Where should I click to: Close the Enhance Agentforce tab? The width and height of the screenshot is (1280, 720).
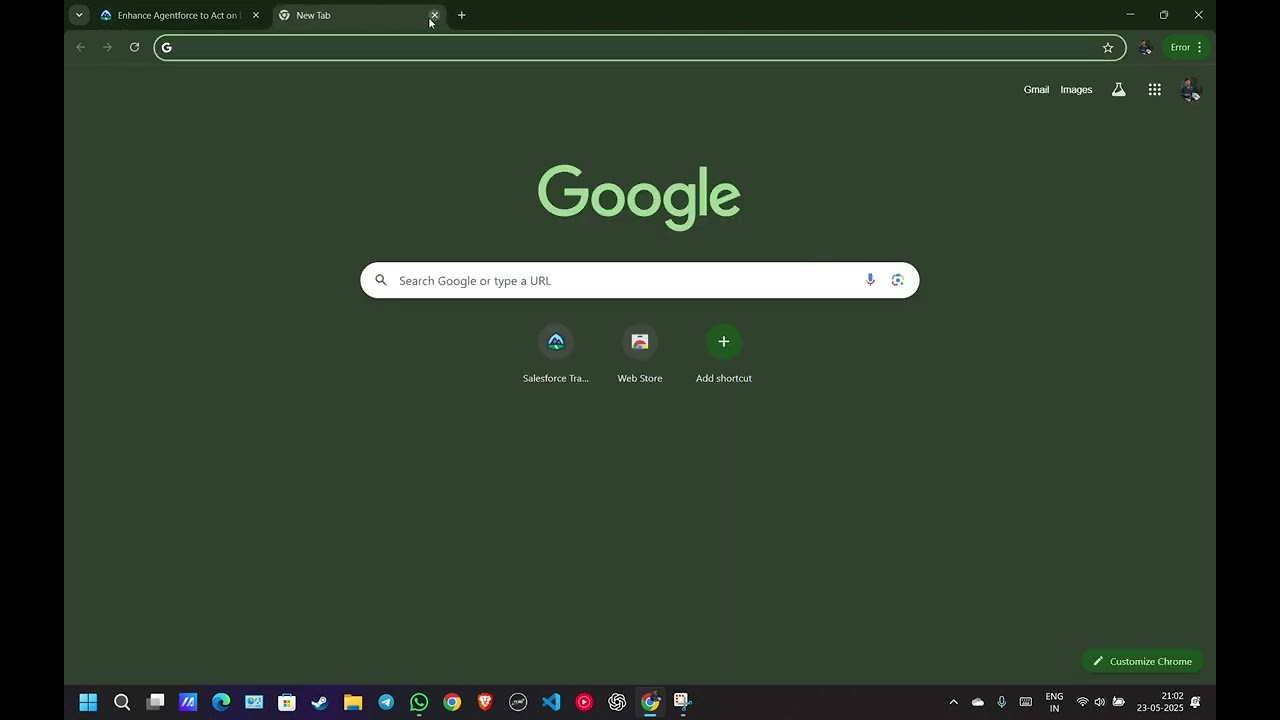point(256,15)
